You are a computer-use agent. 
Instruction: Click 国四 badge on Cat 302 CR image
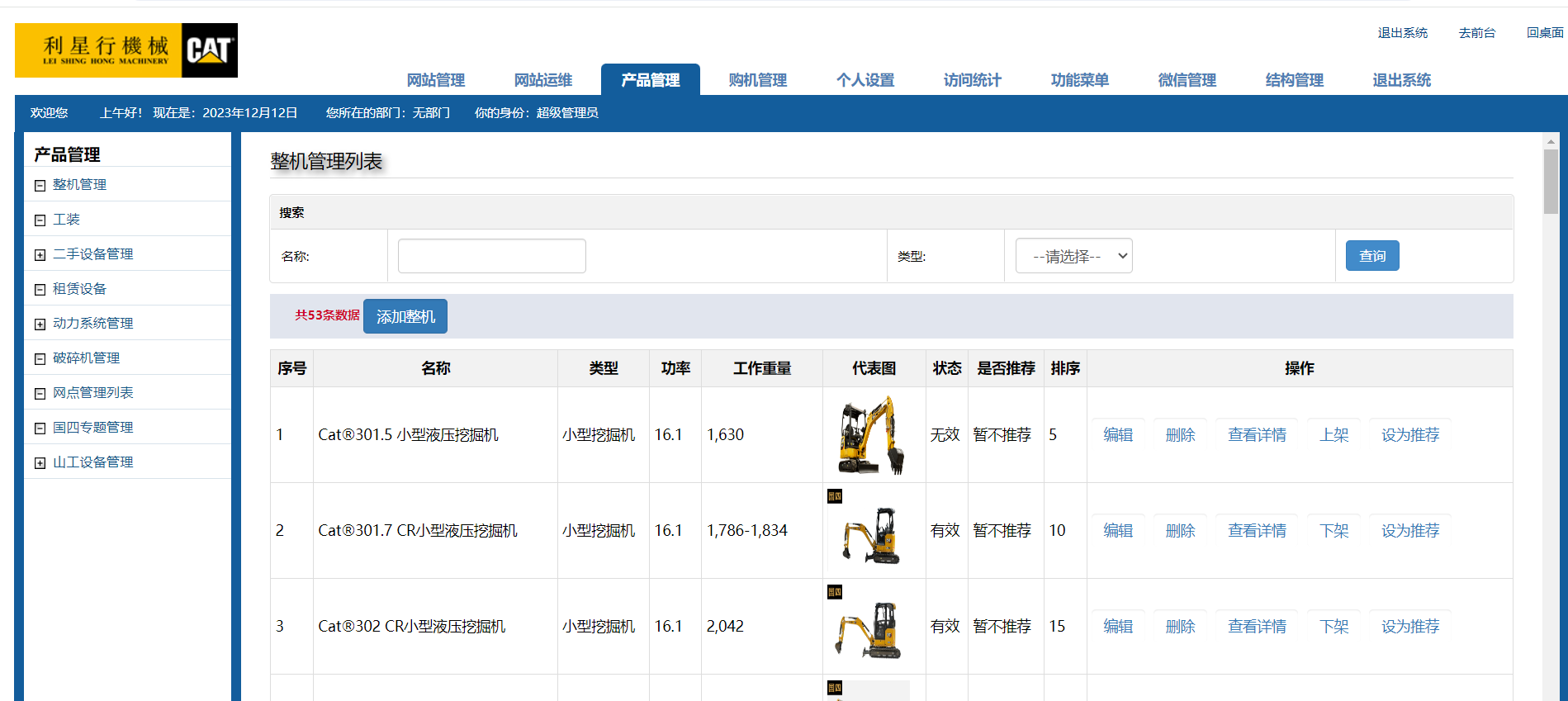[x=835, y=592]
